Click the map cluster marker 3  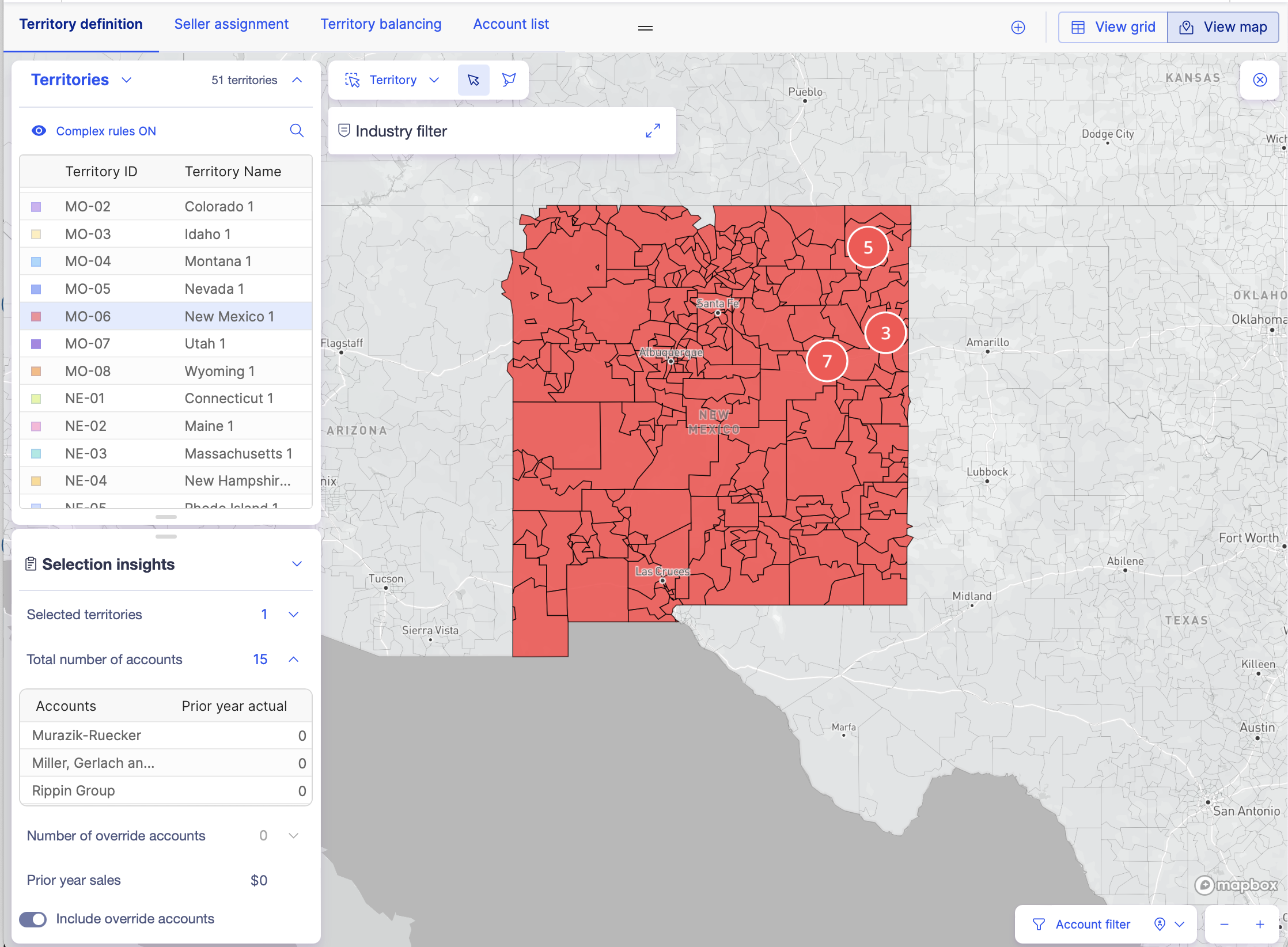(x=885, y=333)
